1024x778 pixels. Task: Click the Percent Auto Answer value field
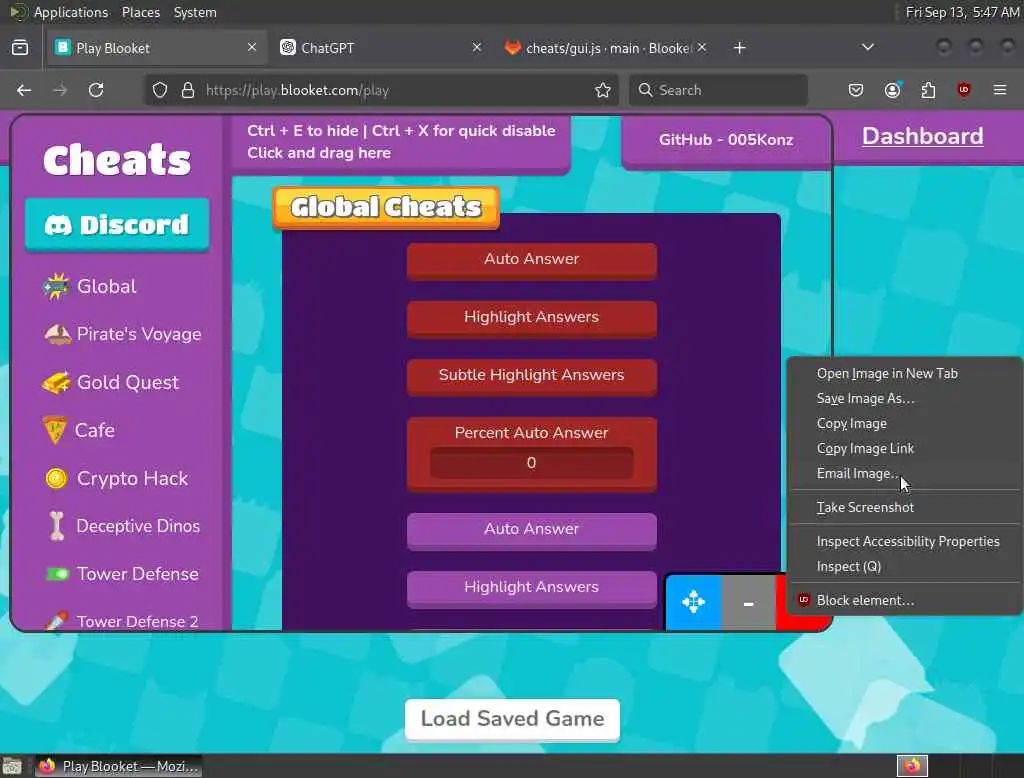click(x=532, y=462)
